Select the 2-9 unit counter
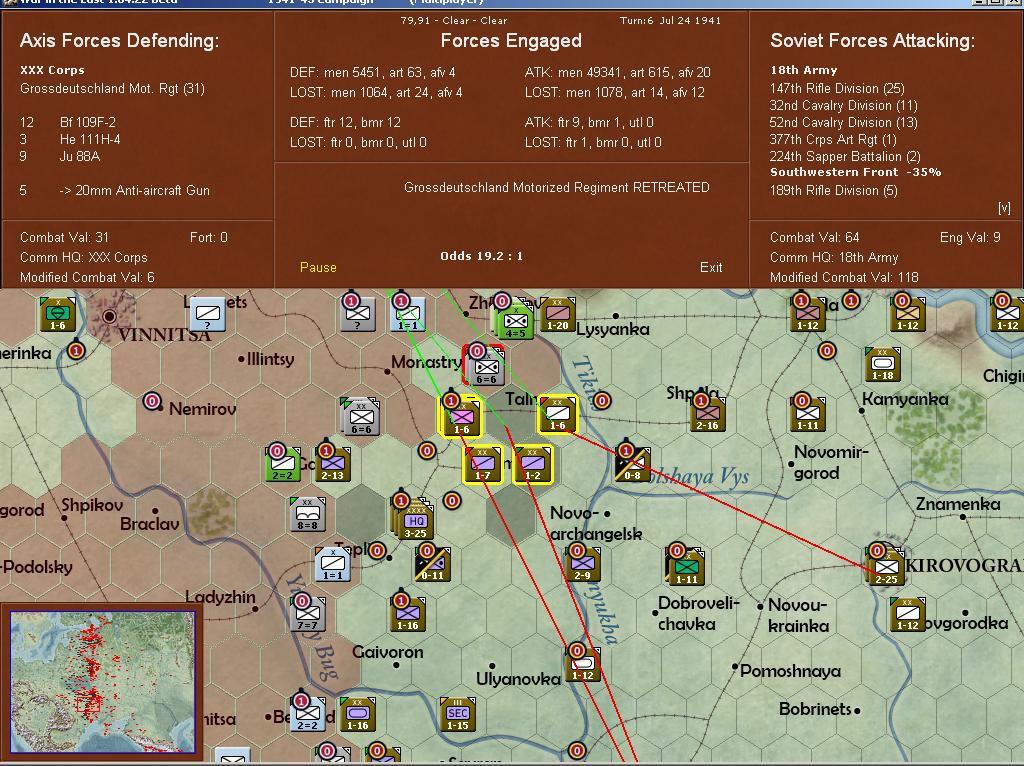 [583, 564]
